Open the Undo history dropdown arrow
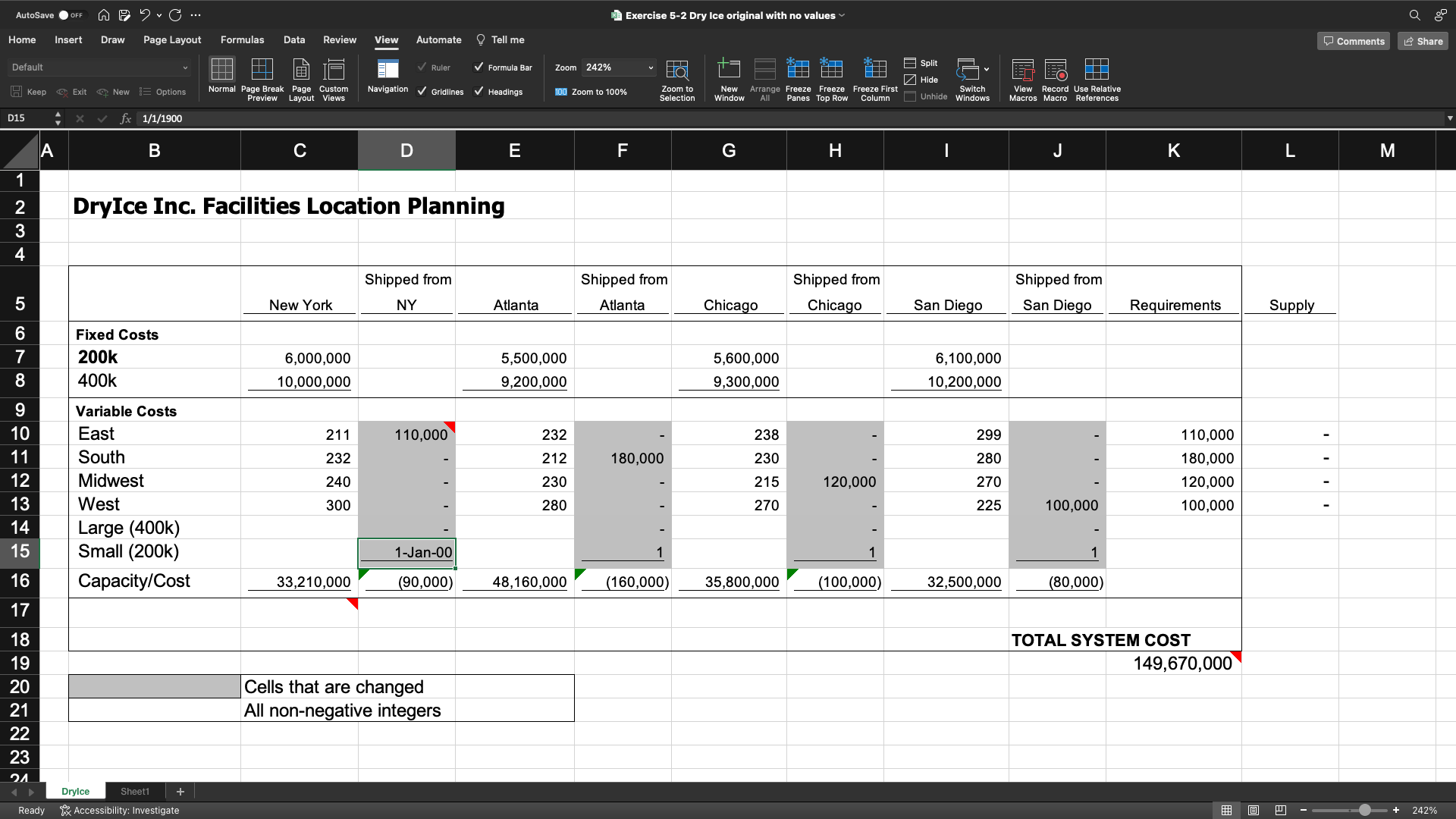 tap(158, 14)
